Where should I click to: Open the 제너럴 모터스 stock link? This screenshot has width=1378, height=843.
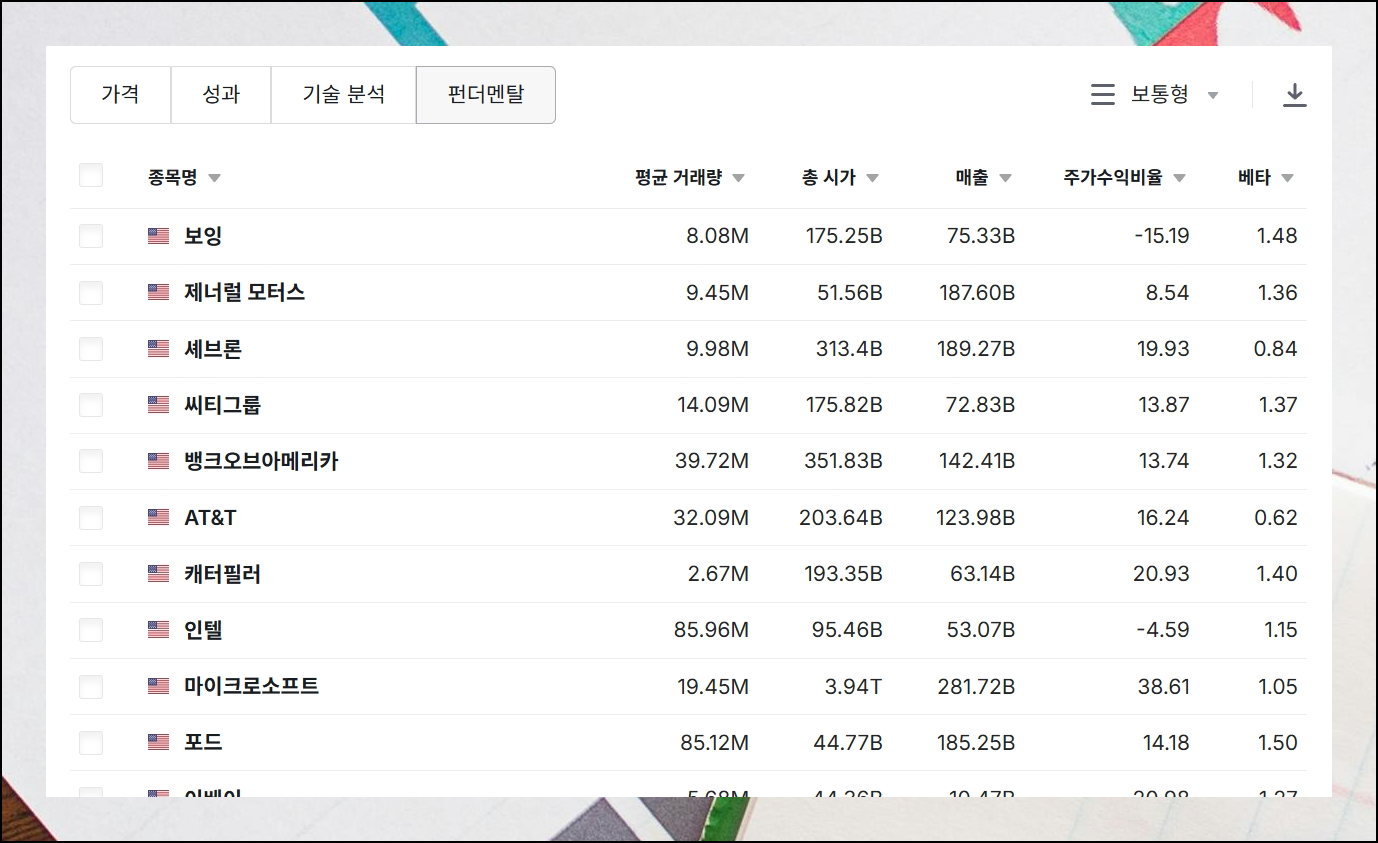pyautogui.click(x=245, y=292)
